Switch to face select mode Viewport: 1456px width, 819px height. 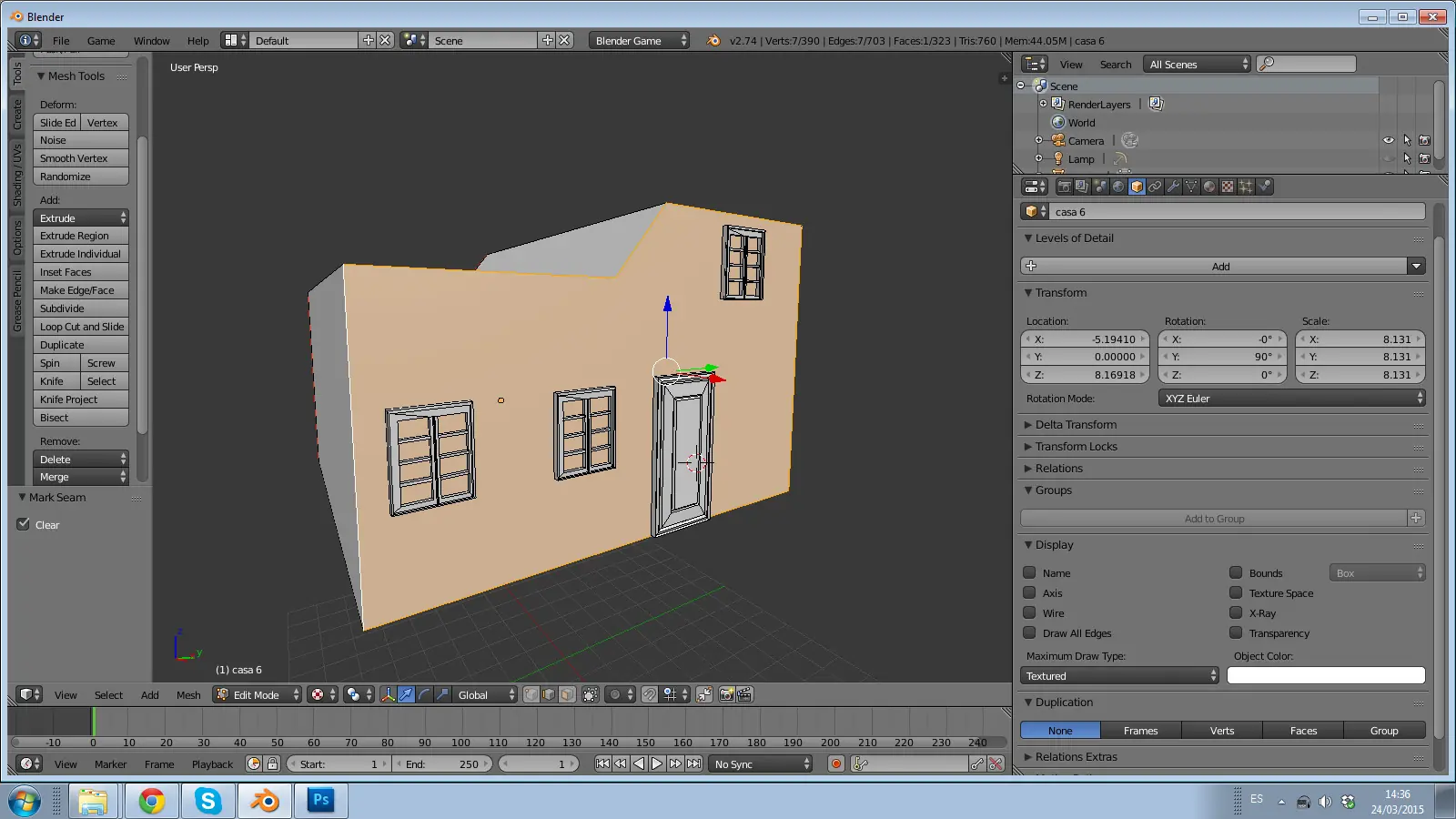(x=567, y=694)
